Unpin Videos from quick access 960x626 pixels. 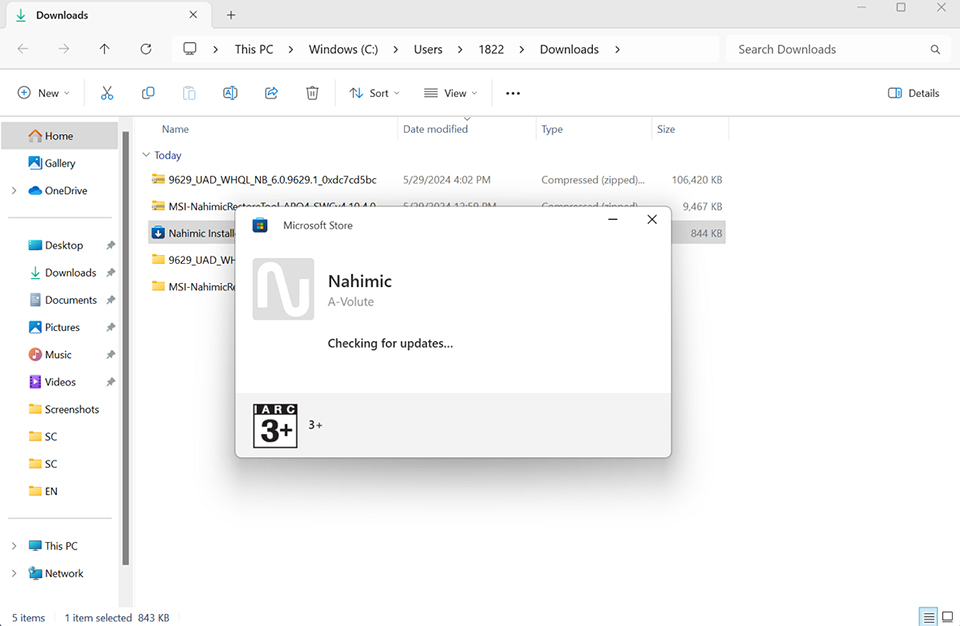coord(111,382)
